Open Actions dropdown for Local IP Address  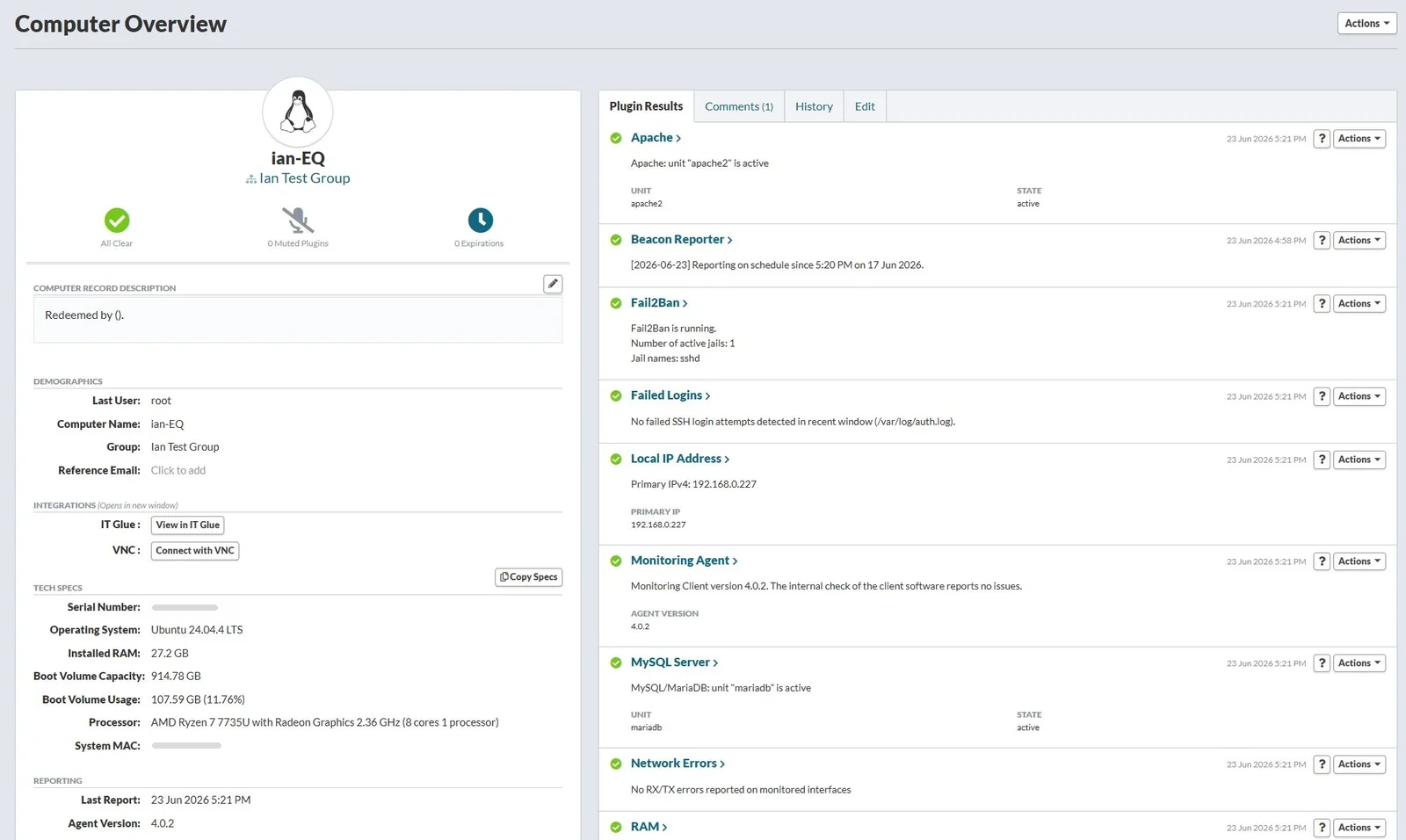click(x=1359, y=460)
